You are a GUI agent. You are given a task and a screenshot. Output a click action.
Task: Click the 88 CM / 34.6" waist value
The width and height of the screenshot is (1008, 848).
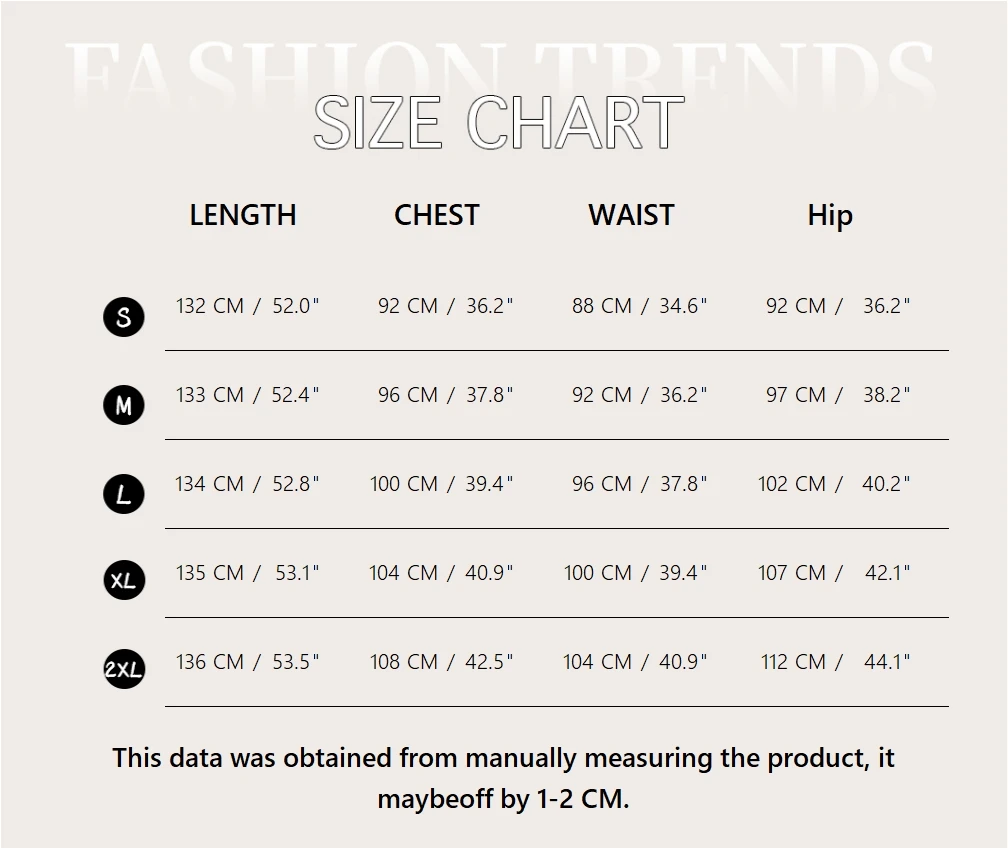(639, 306)
